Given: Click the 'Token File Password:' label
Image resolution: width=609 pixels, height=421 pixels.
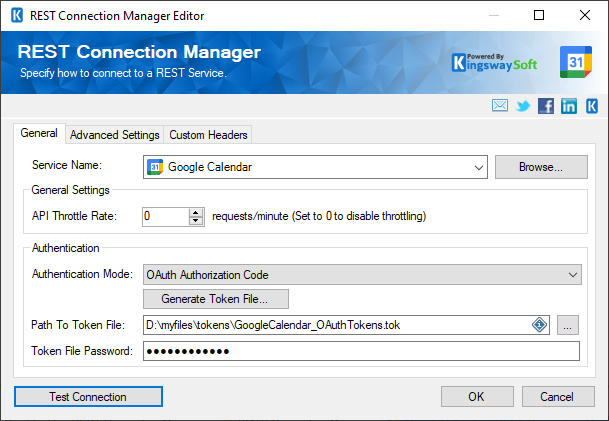Looking at the screenshot, I should (82, 351).
